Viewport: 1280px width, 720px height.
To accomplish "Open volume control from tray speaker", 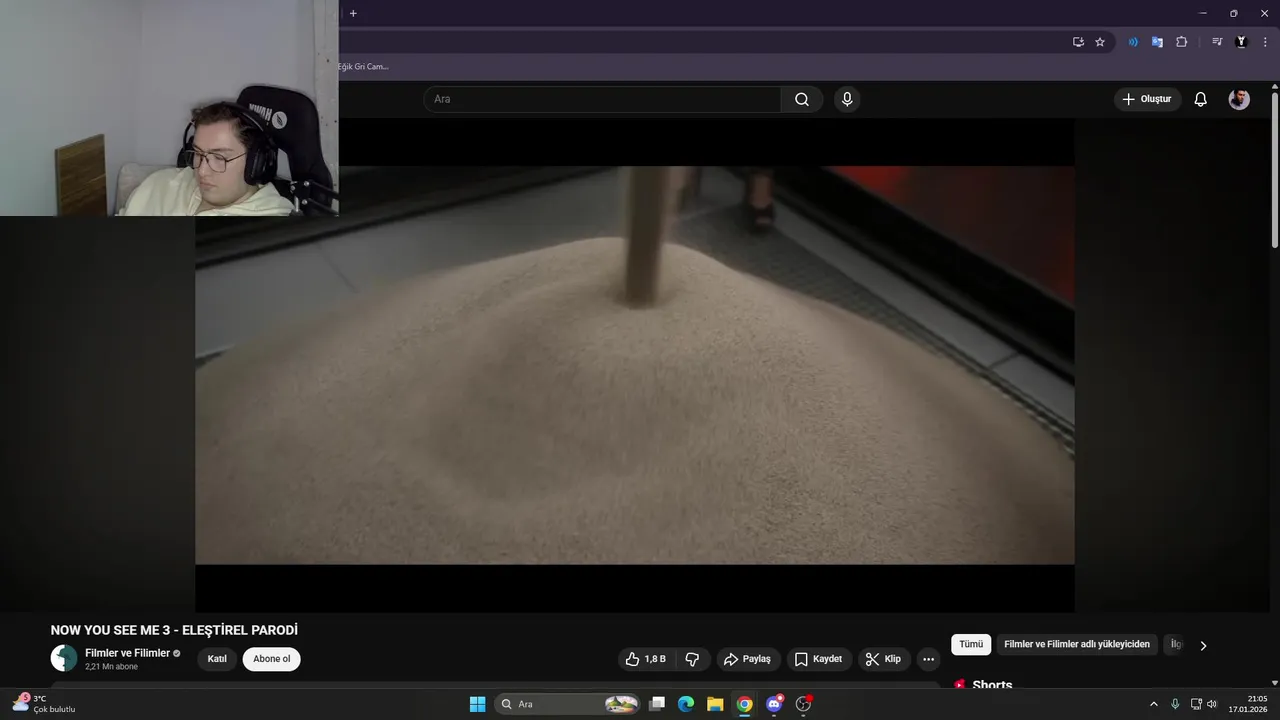I will (1212, 704).
